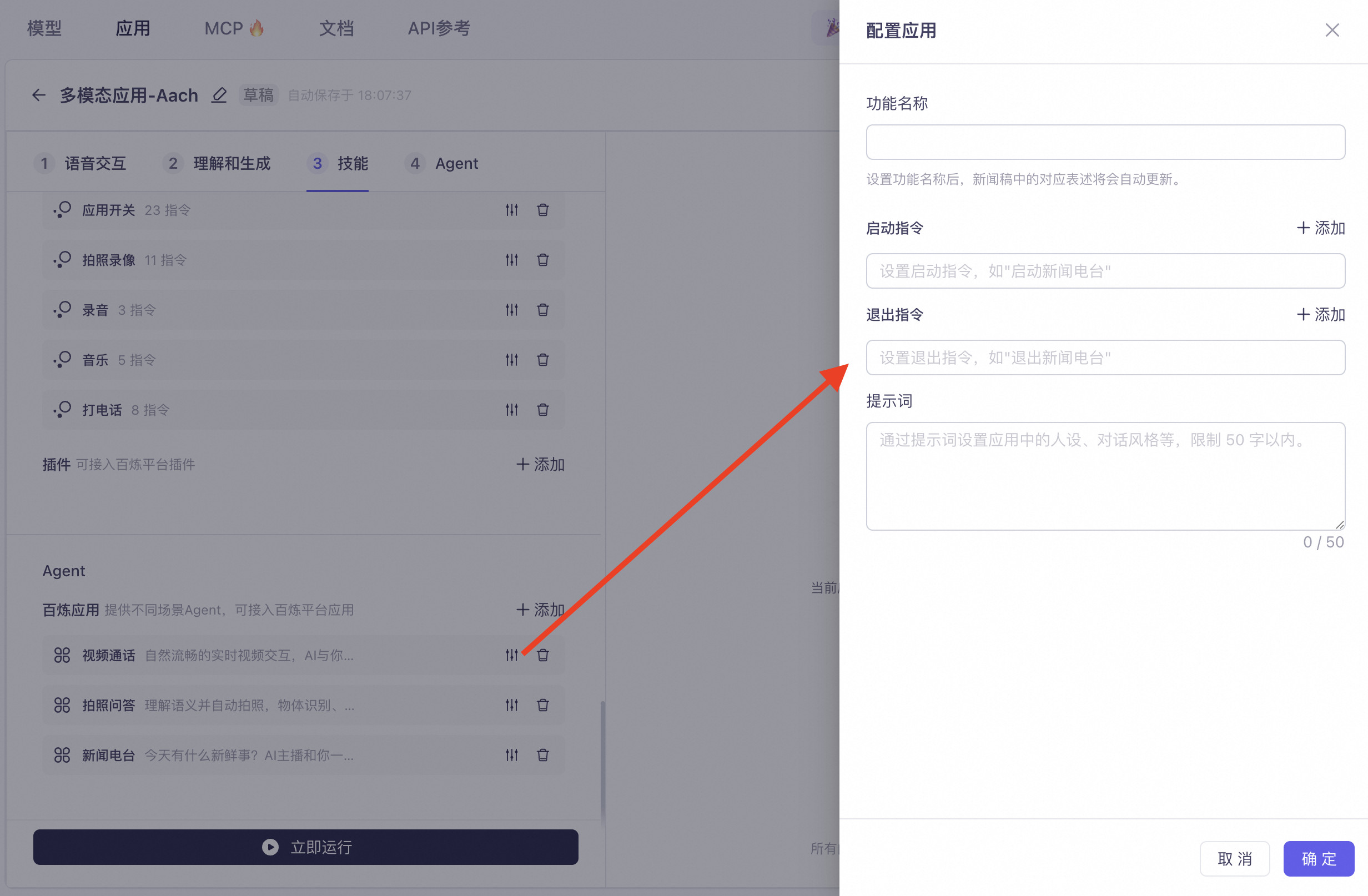The height and width of the screenshot is (896, 1368).
Task: Open settings for 音乐 skill
Action: pos(511,360)
